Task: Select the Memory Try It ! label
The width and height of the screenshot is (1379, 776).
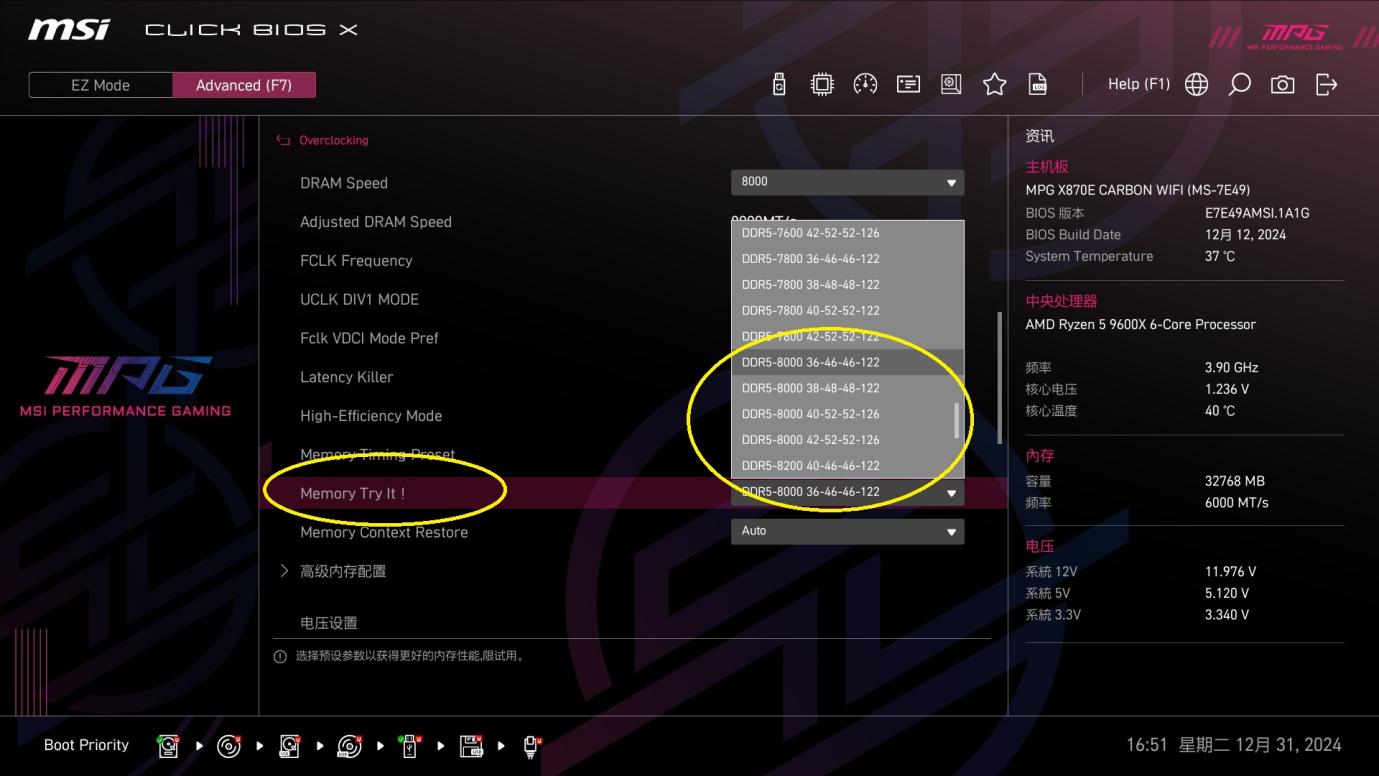Action: coord(353,493)
